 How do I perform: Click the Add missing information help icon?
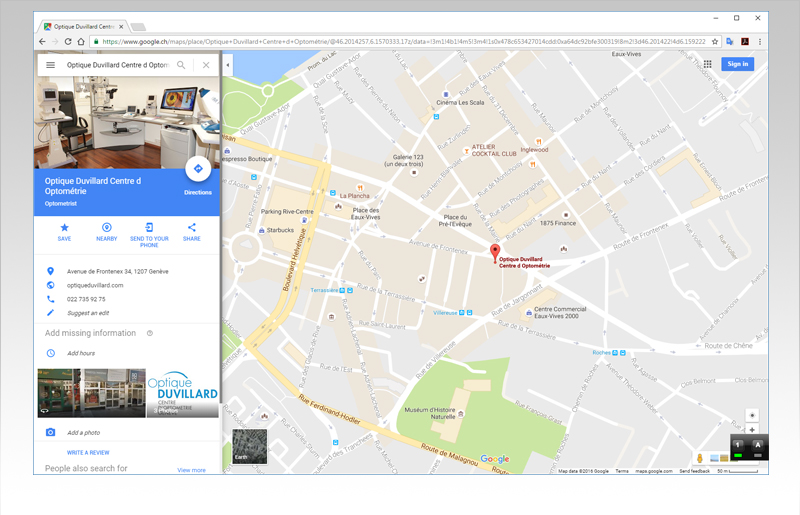click(150, 333)
